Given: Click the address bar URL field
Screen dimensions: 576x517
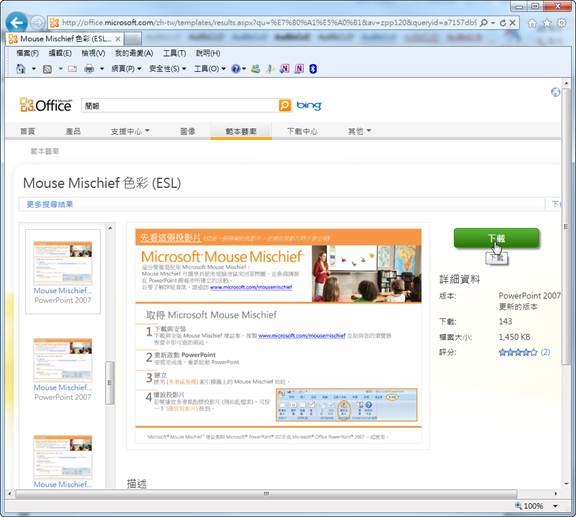Looking at the screenshot, I should coord(268,23).
